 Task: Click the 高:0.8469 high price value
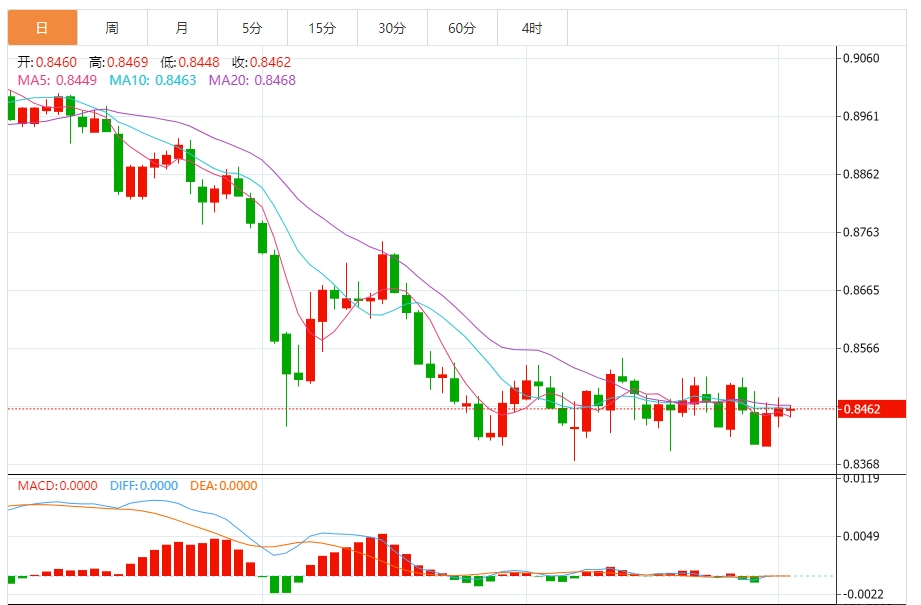click(119, 62)
